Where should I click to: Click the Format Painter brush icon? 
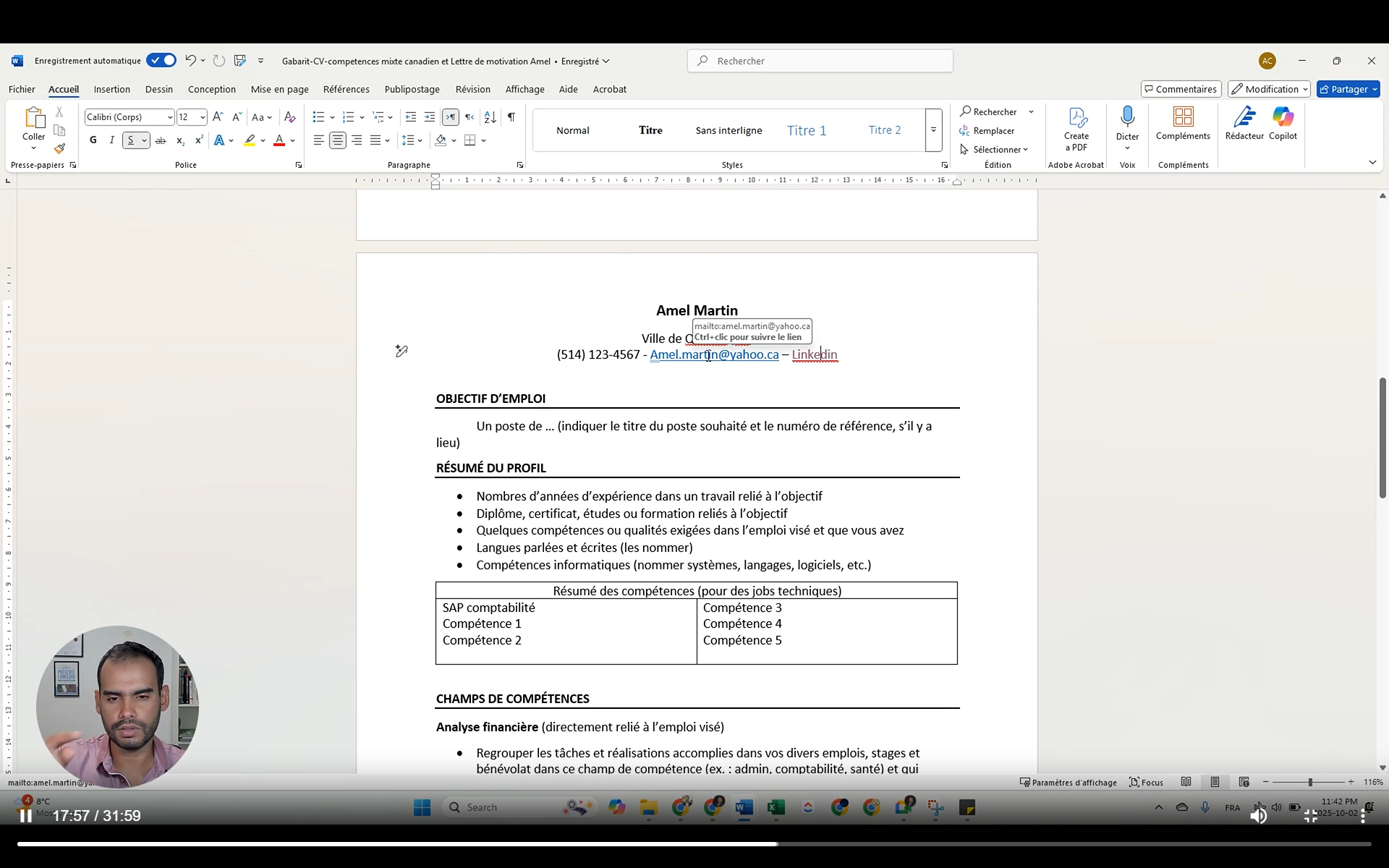pyautogui.click(x=59, y=149)
